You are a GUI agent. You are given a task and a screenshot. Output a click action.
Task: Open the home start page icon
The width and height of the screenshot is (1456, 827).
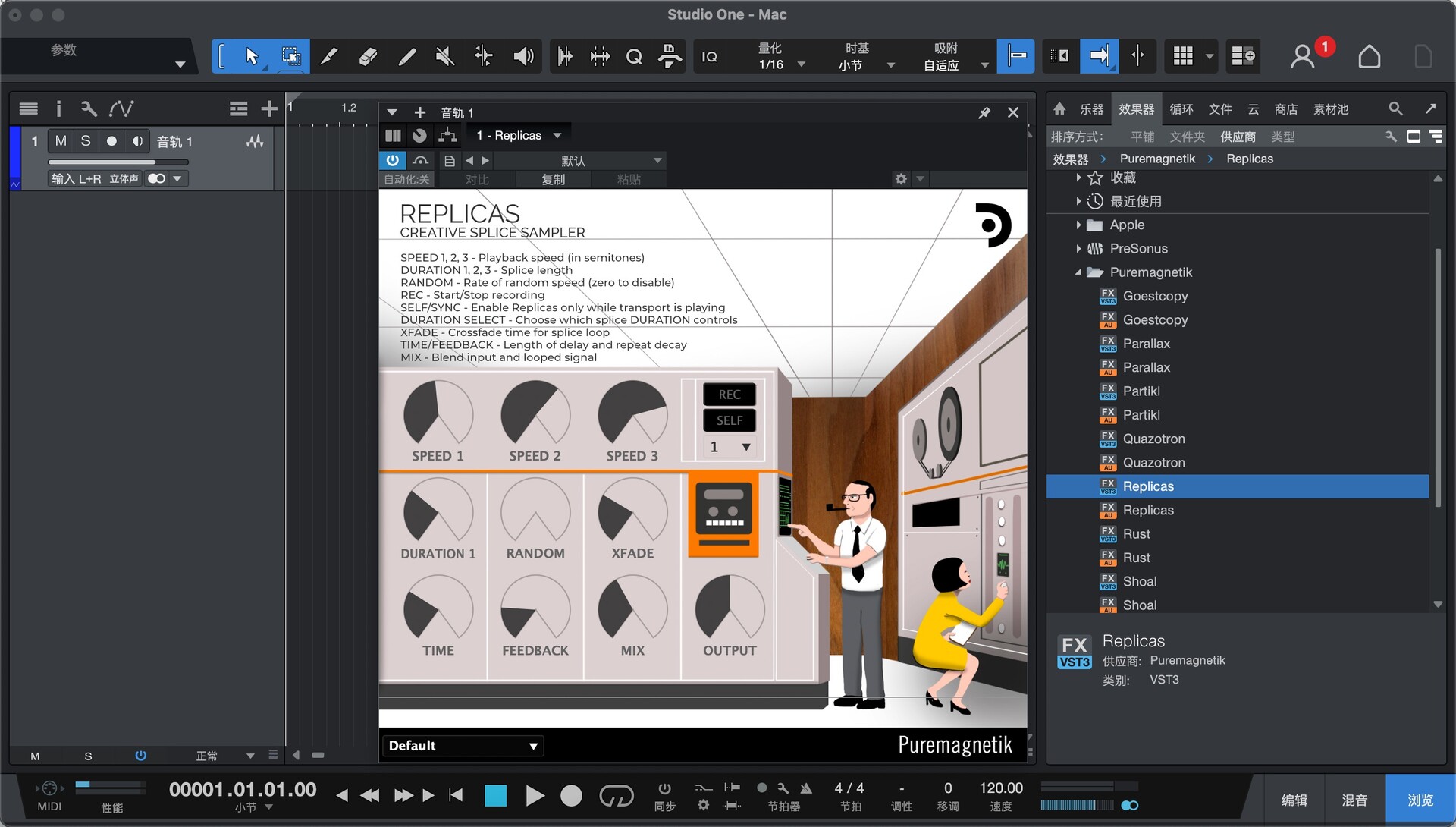tap(1369, 56)
